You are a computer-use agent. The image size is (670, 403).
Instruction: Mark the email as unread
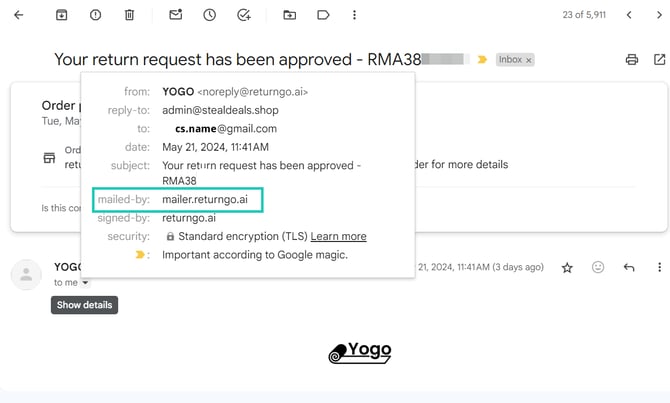[x=176, y=15]
